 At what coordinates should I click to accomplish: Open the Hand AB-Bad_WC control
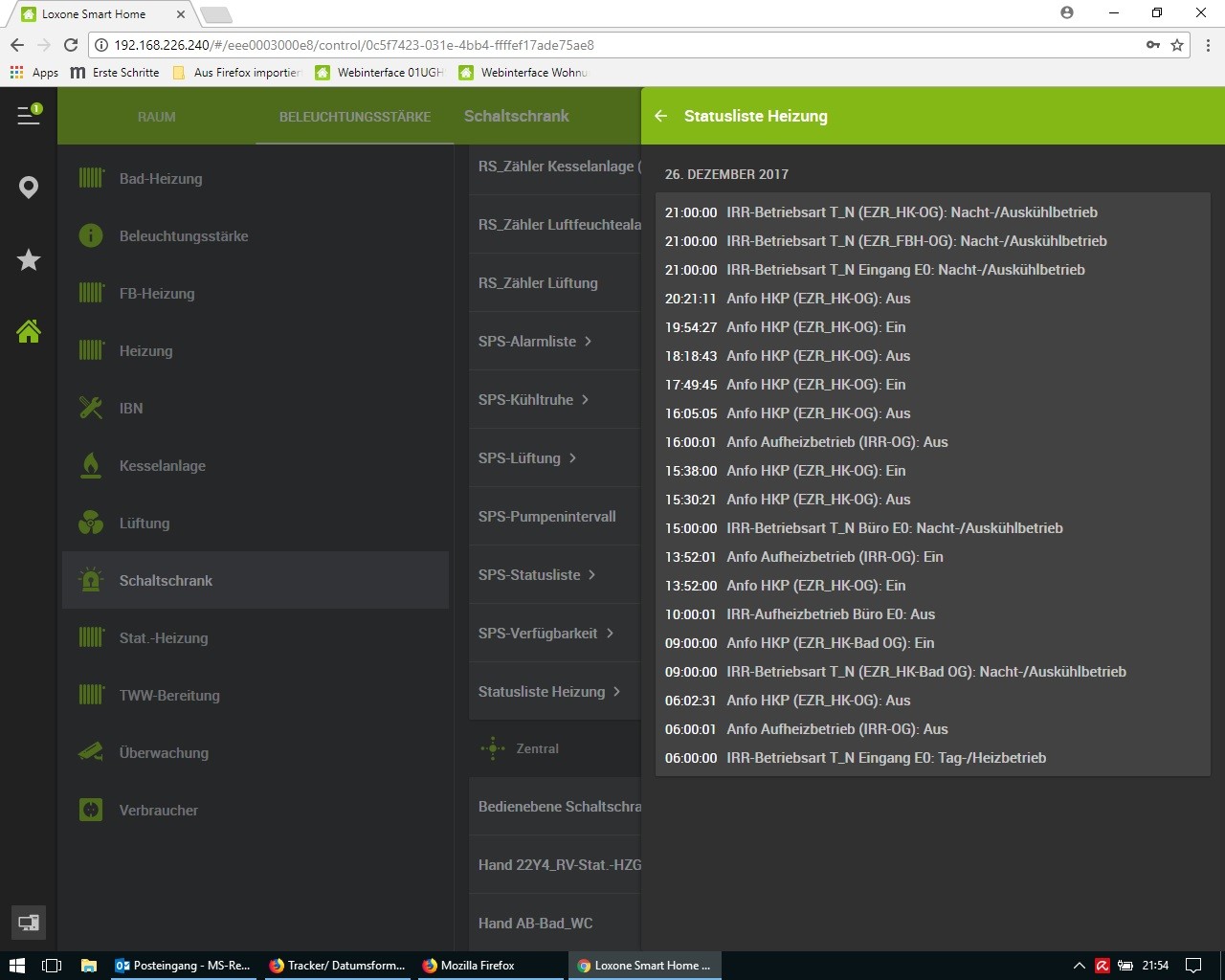tap(555, 923)
